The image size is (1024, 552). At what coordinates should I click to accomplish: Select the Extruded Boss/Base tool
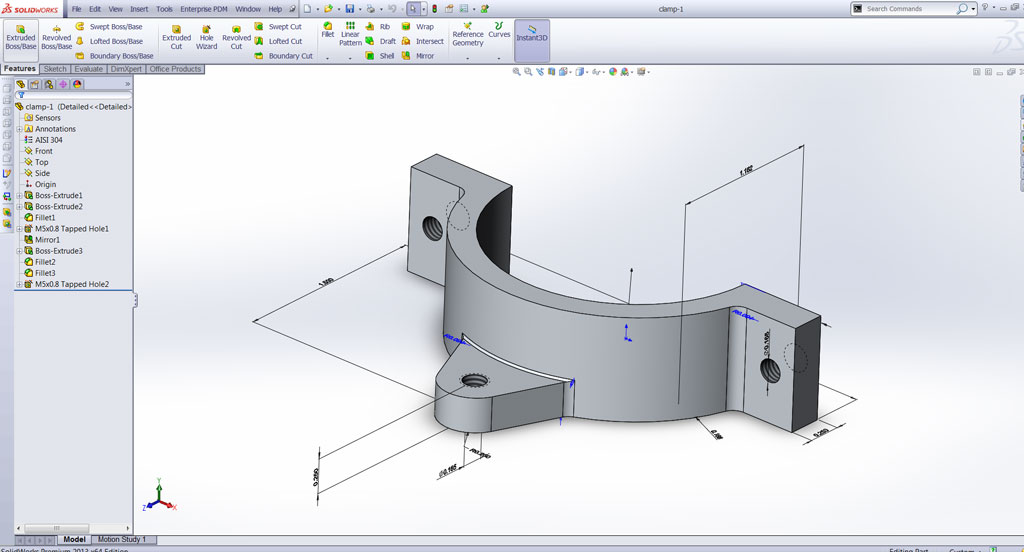pos(20,36)
